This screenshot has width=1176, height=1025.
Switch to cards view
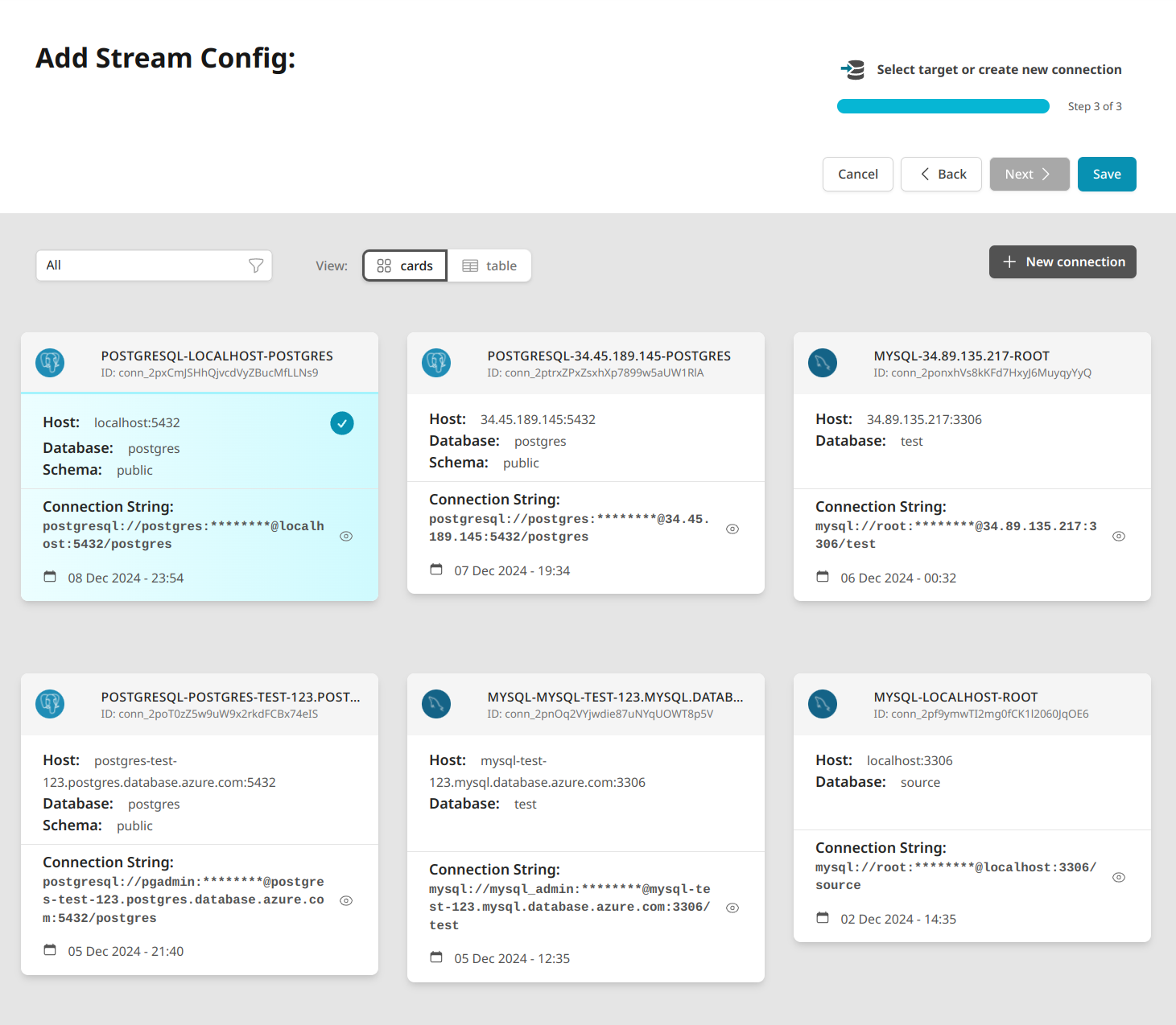pyautogui.click(x=405, y=266)
